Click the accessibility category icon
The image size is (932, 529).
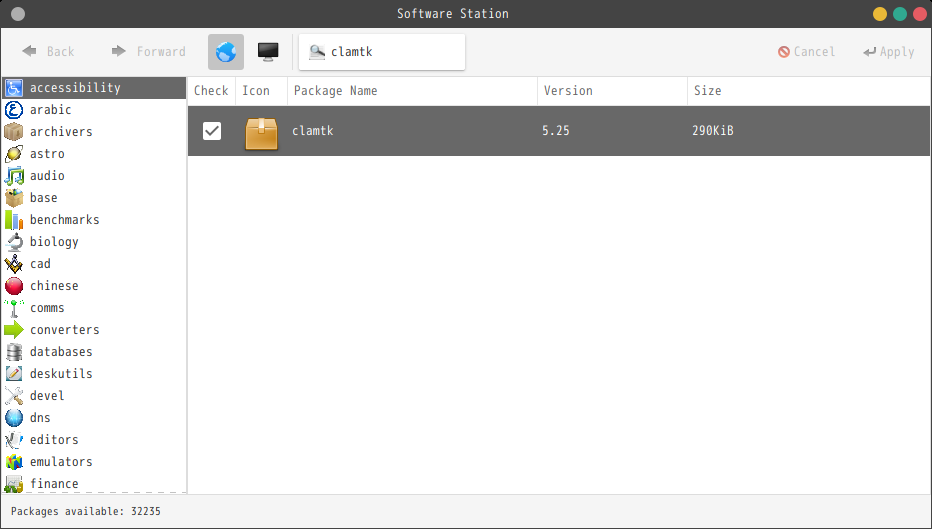click(x=14, y=88)
